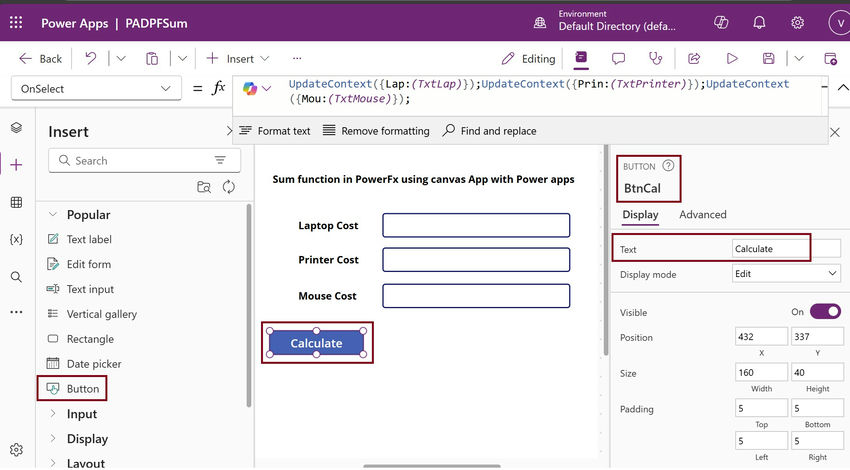Viewport: 850px width, 470px height.
Task: Insert a Date picker control
Action: click(84, 364)
